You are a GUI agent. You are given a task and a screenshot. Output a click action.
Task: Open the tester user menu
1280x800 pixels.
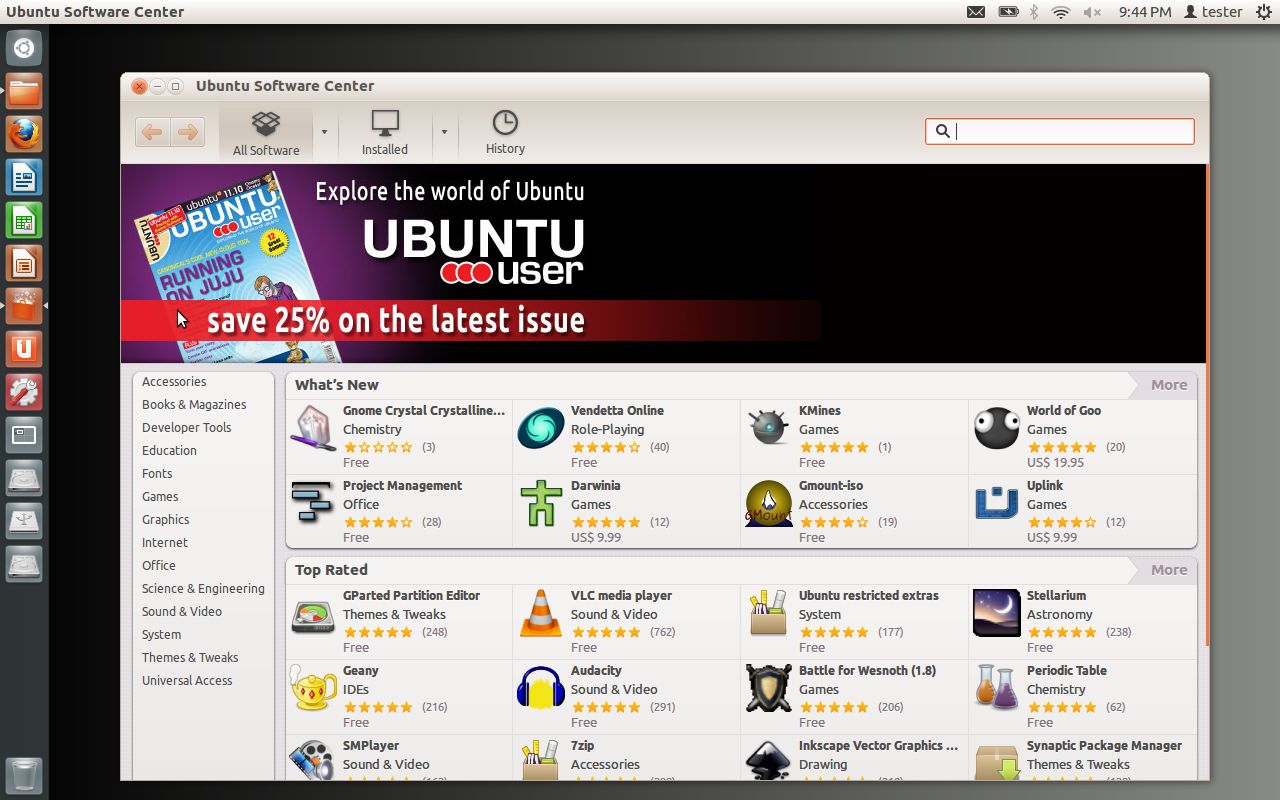1213,12
